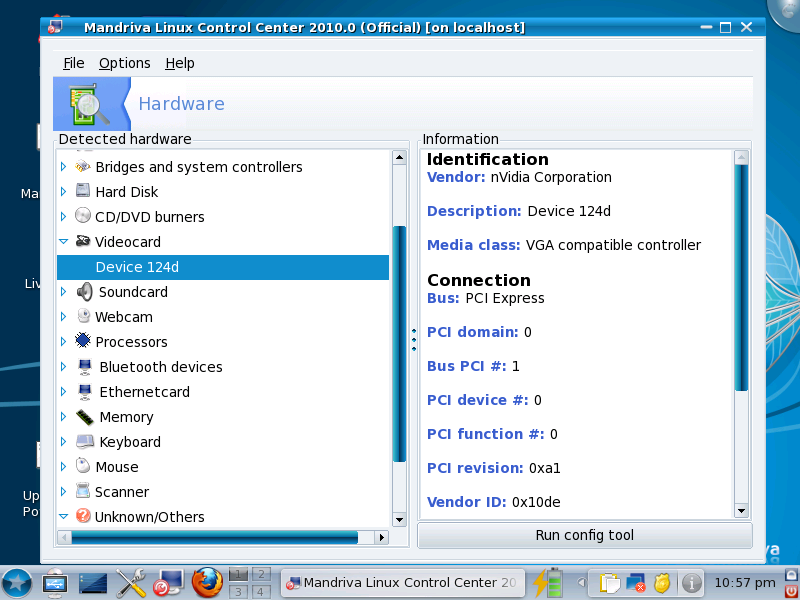Expand the Bluetooth devices category
This screenshot has height=600, width=800.
[x=63, y=366]
